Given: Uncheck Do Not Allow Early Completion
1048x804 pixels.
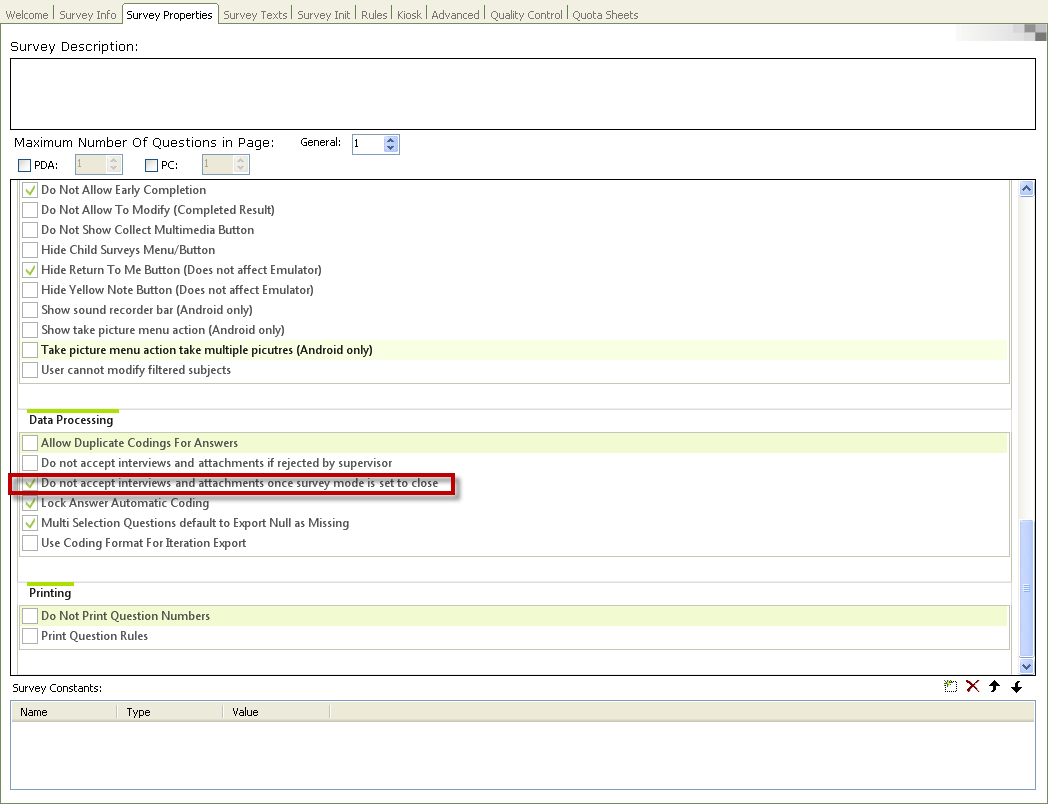Looking at the screenshot, I should 30,190.
